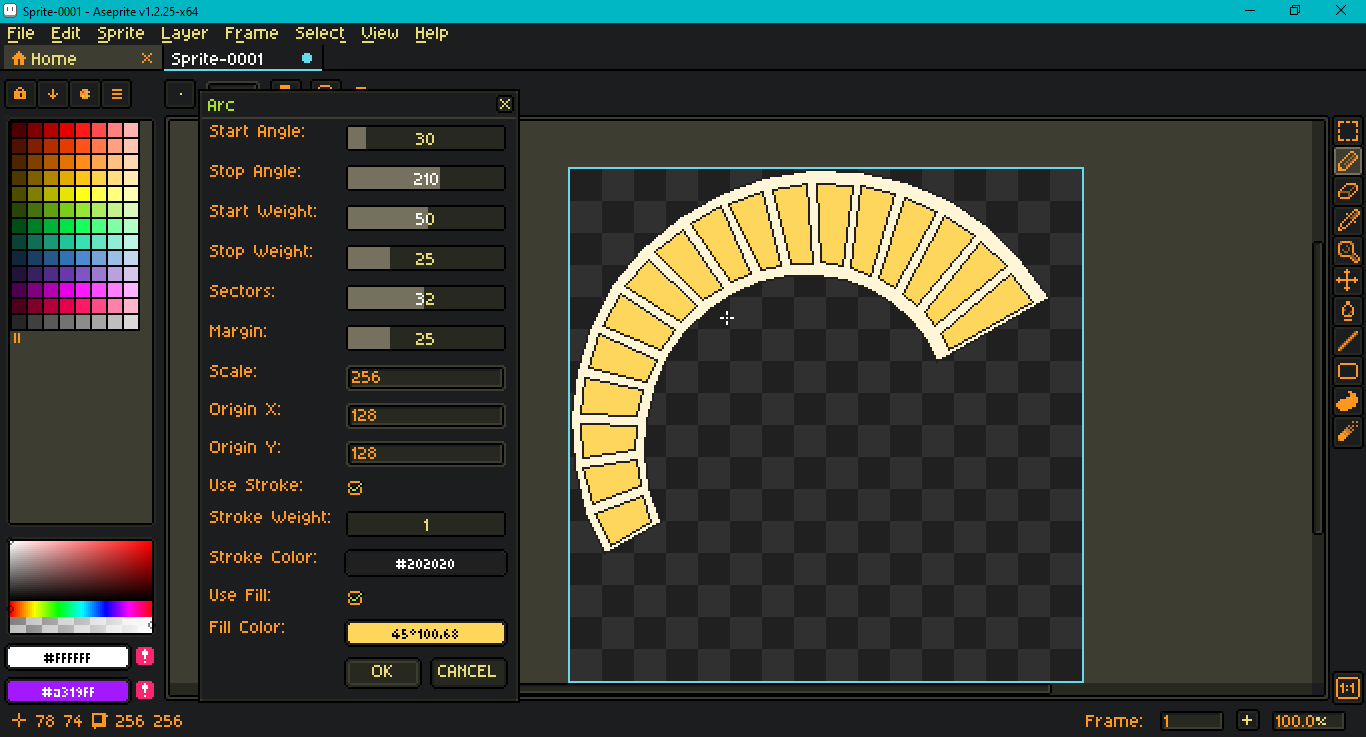
Task: Open the Fill Color swatch picker
Action: pos(425,633)
